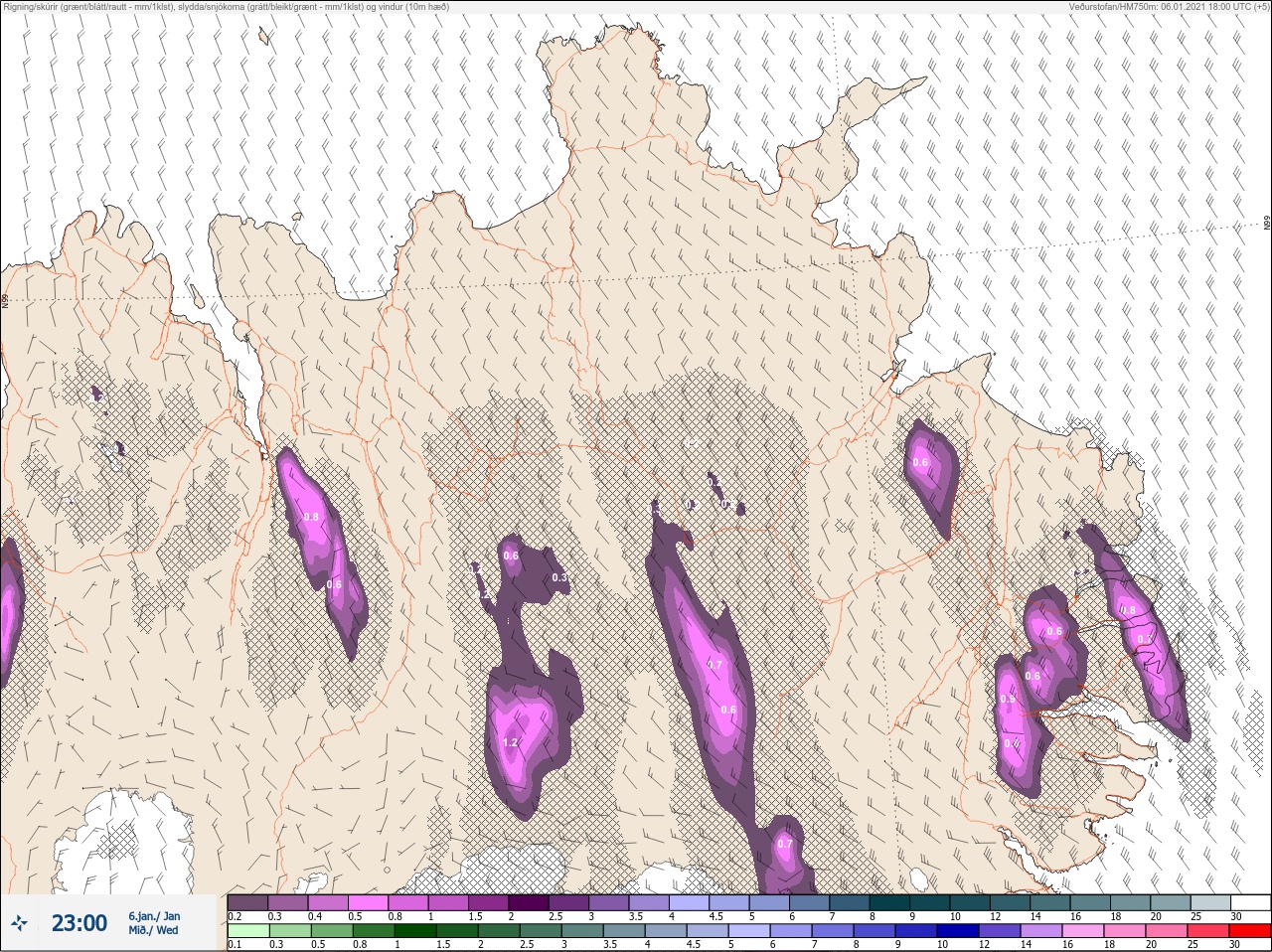The height and width of the screenshot is (952, 1272).
Task: Click the 0.9 precipitation value on the map
Action: click(1008, 700)
